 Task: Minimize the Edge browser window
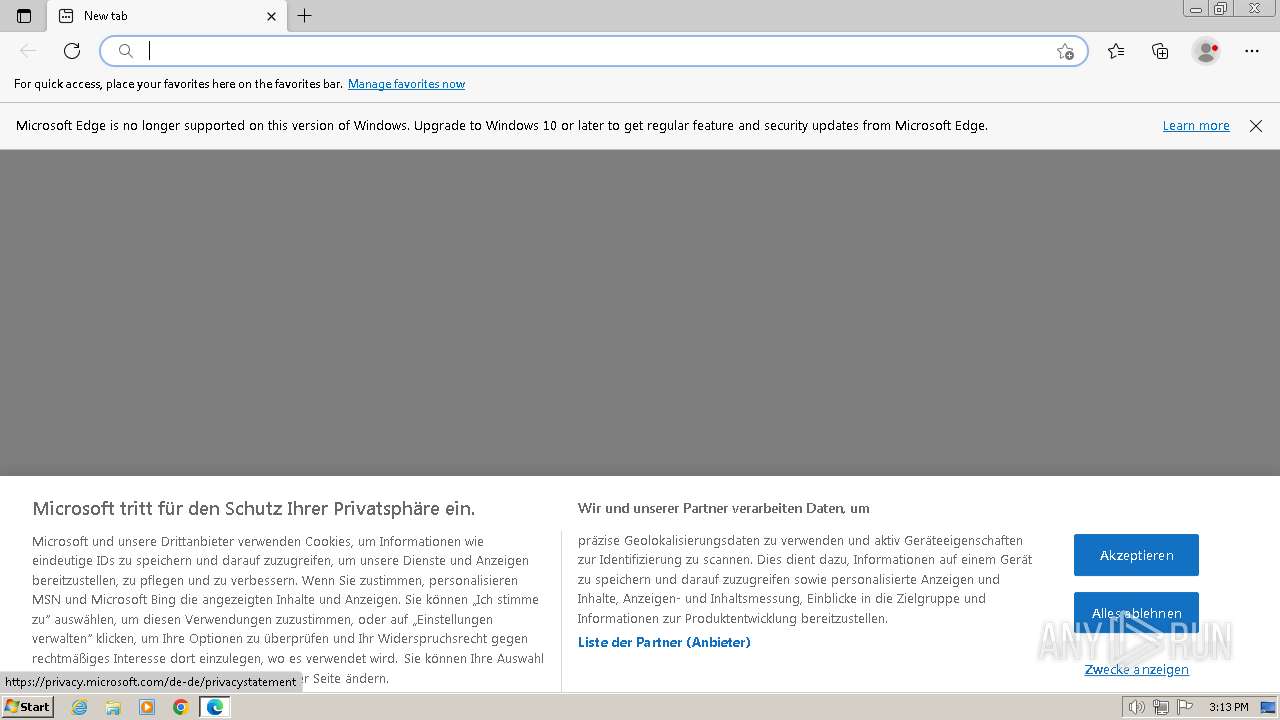point(1196,9)
